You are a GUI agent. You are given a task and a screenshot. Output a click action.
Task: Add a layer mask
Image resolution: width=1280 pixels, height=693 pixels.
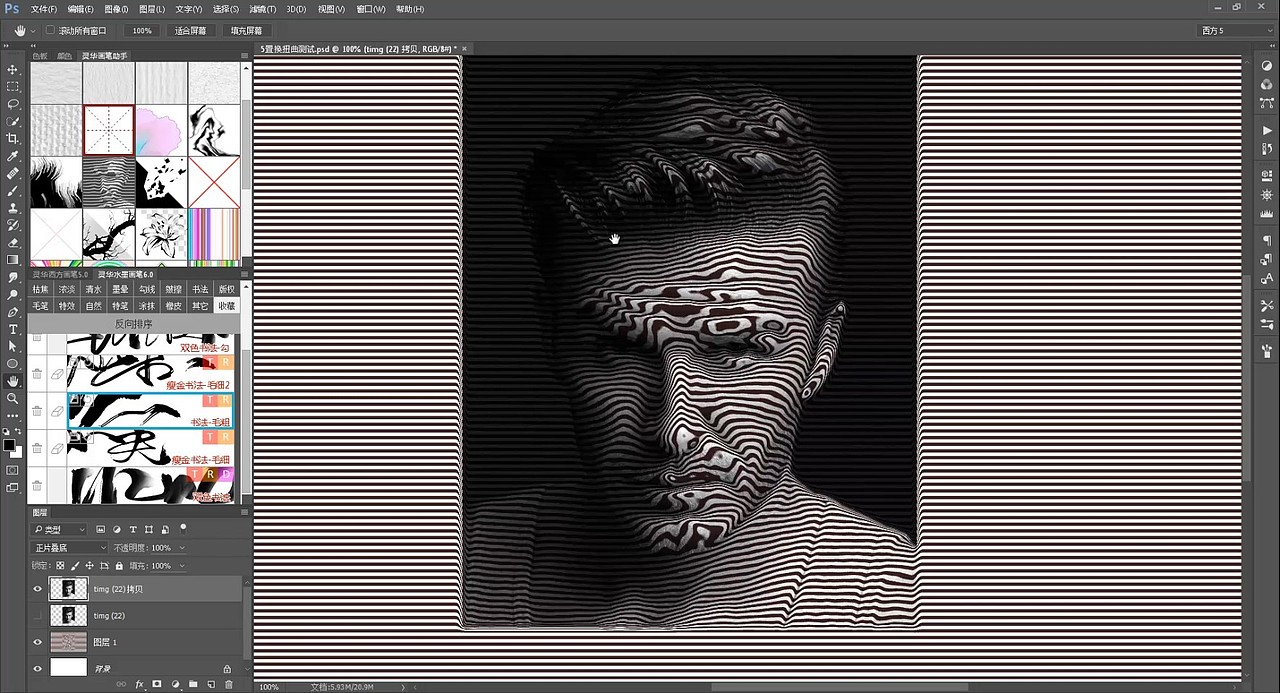(x=157, y=684)
